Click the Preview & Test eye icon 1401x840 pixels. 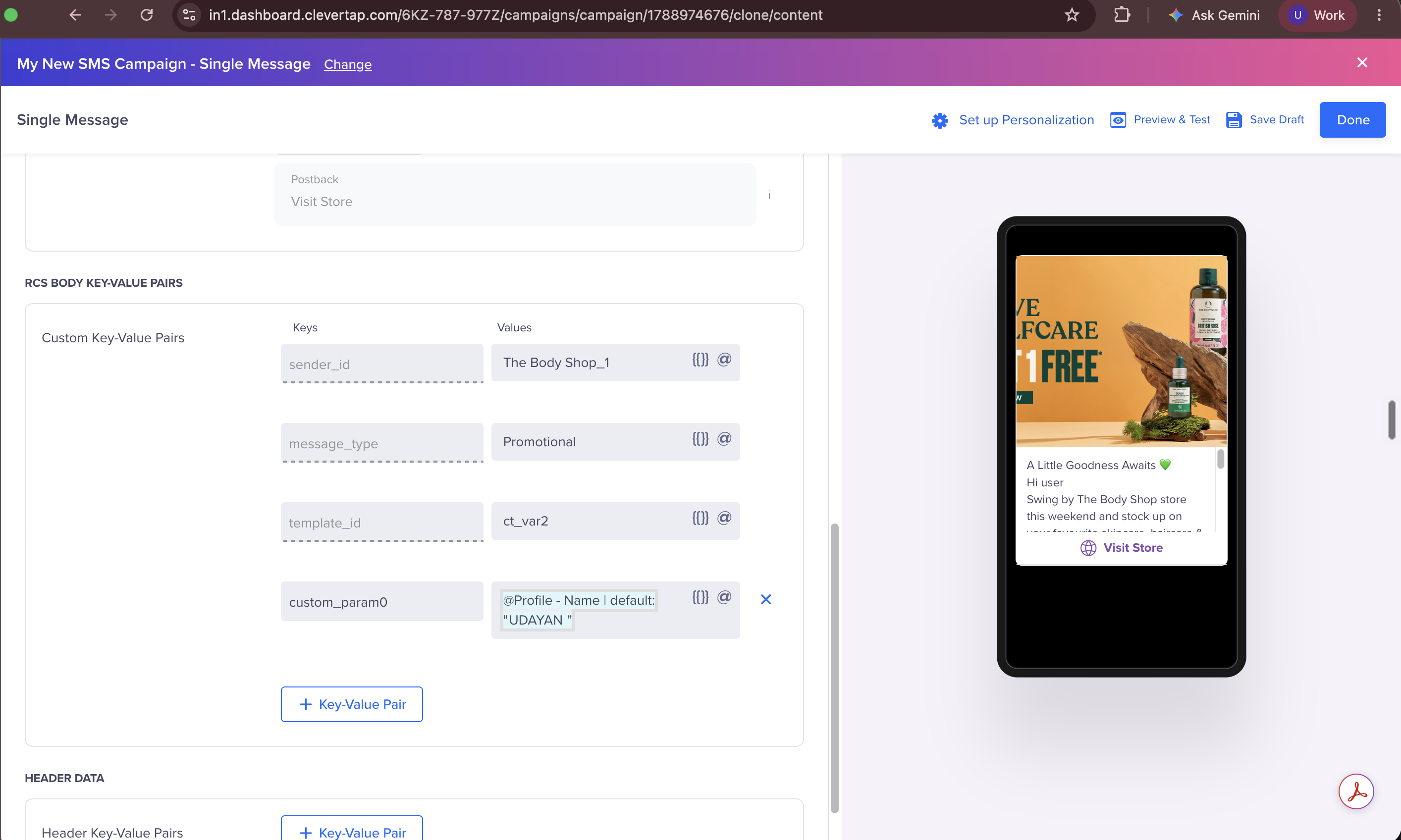1118,120
